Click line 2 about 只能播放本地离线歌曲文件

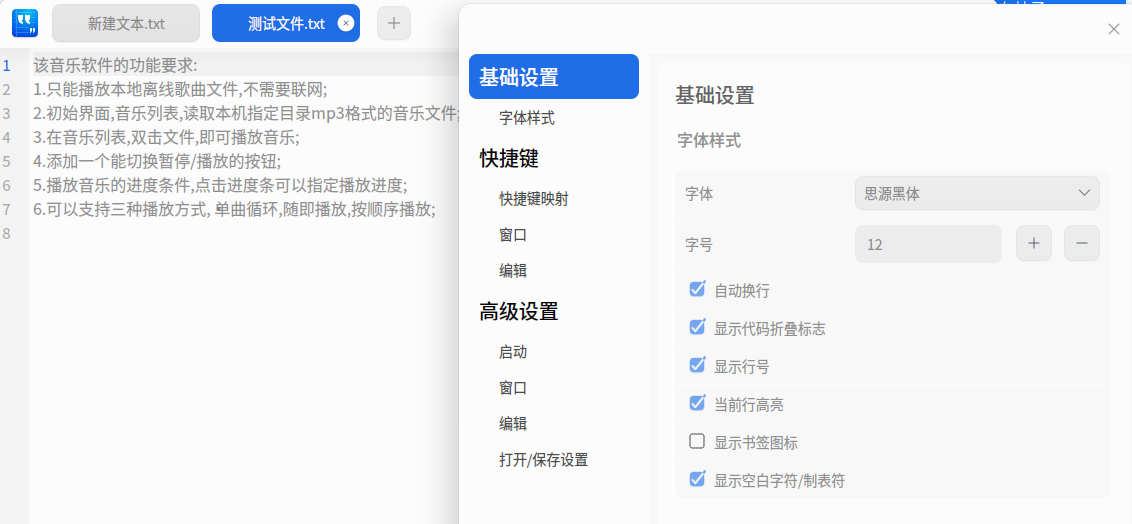[180, 89]
